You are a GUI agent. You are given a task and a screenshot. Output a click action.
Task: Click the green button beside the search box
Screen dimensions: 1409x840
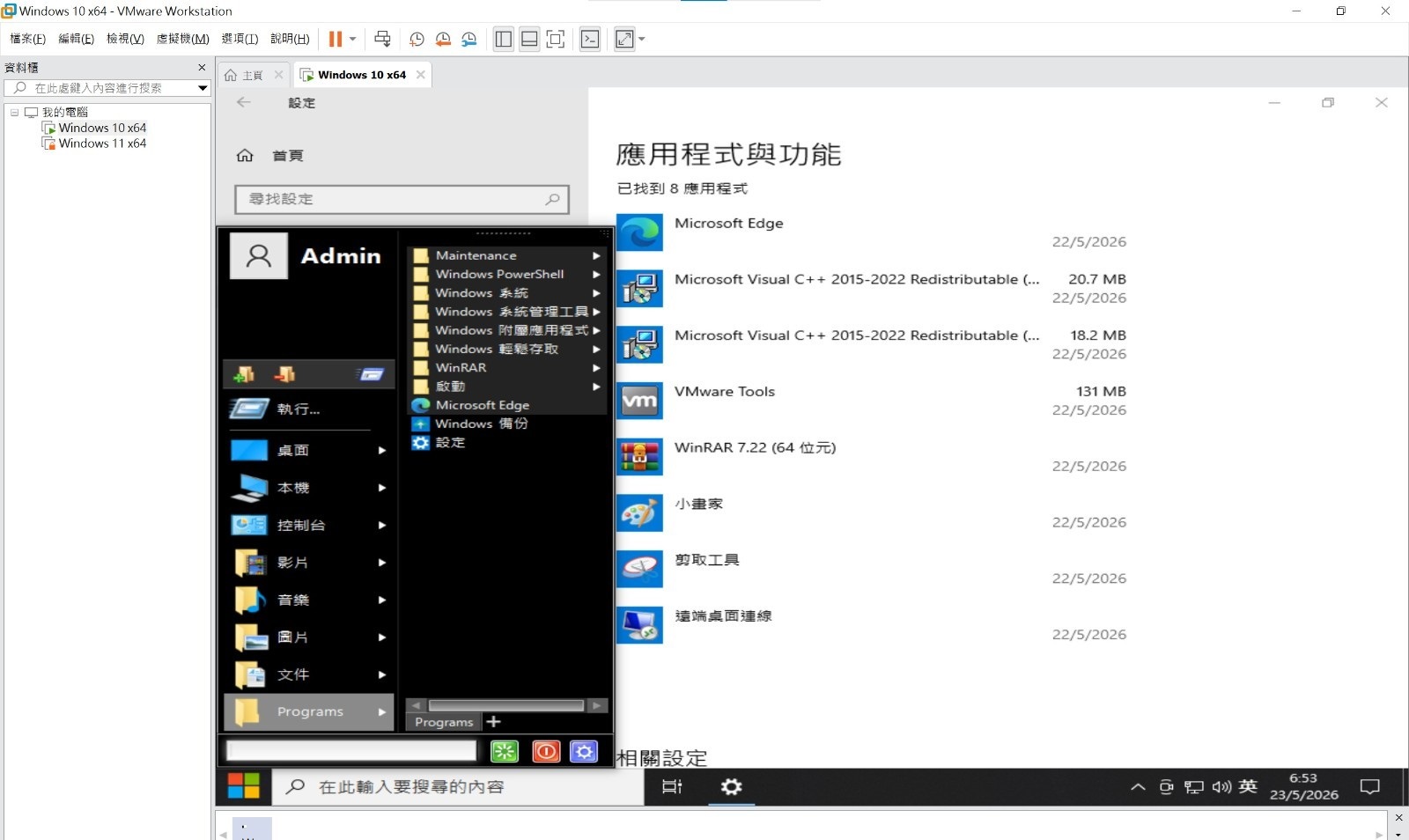505,751
